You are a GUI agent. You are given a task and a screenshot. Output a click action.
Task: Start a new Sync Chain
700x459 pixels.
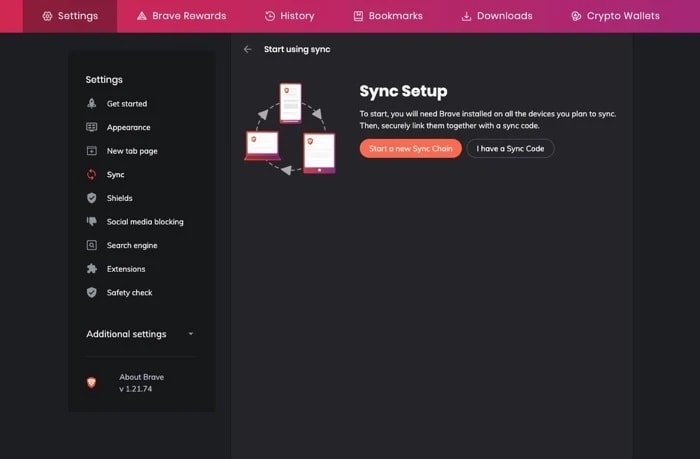(411, 149)
